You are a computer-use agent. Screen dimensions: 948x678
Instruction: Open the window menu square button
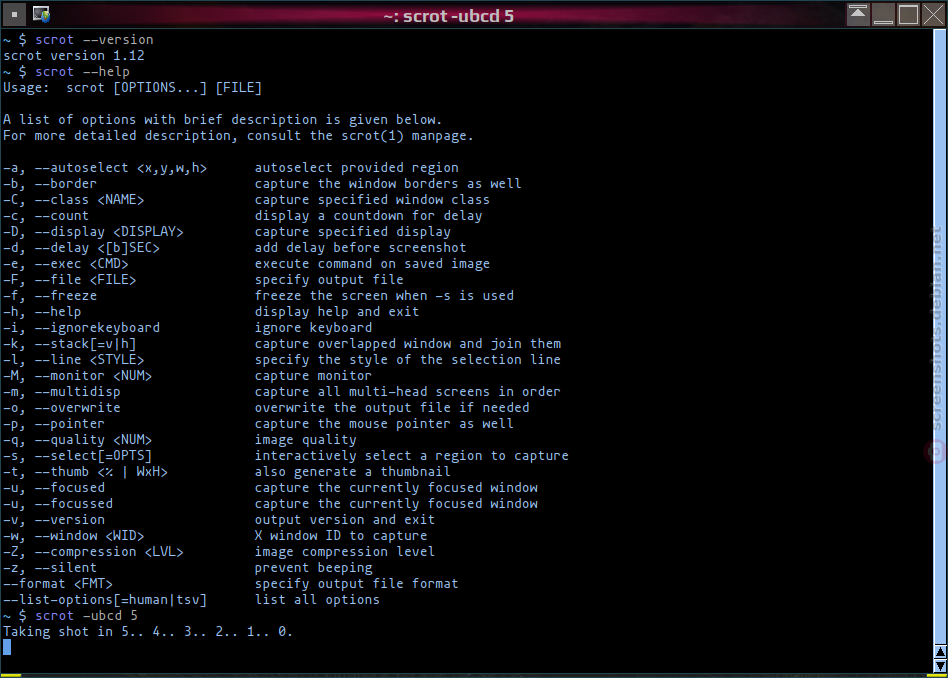click(x=14, y=14)
